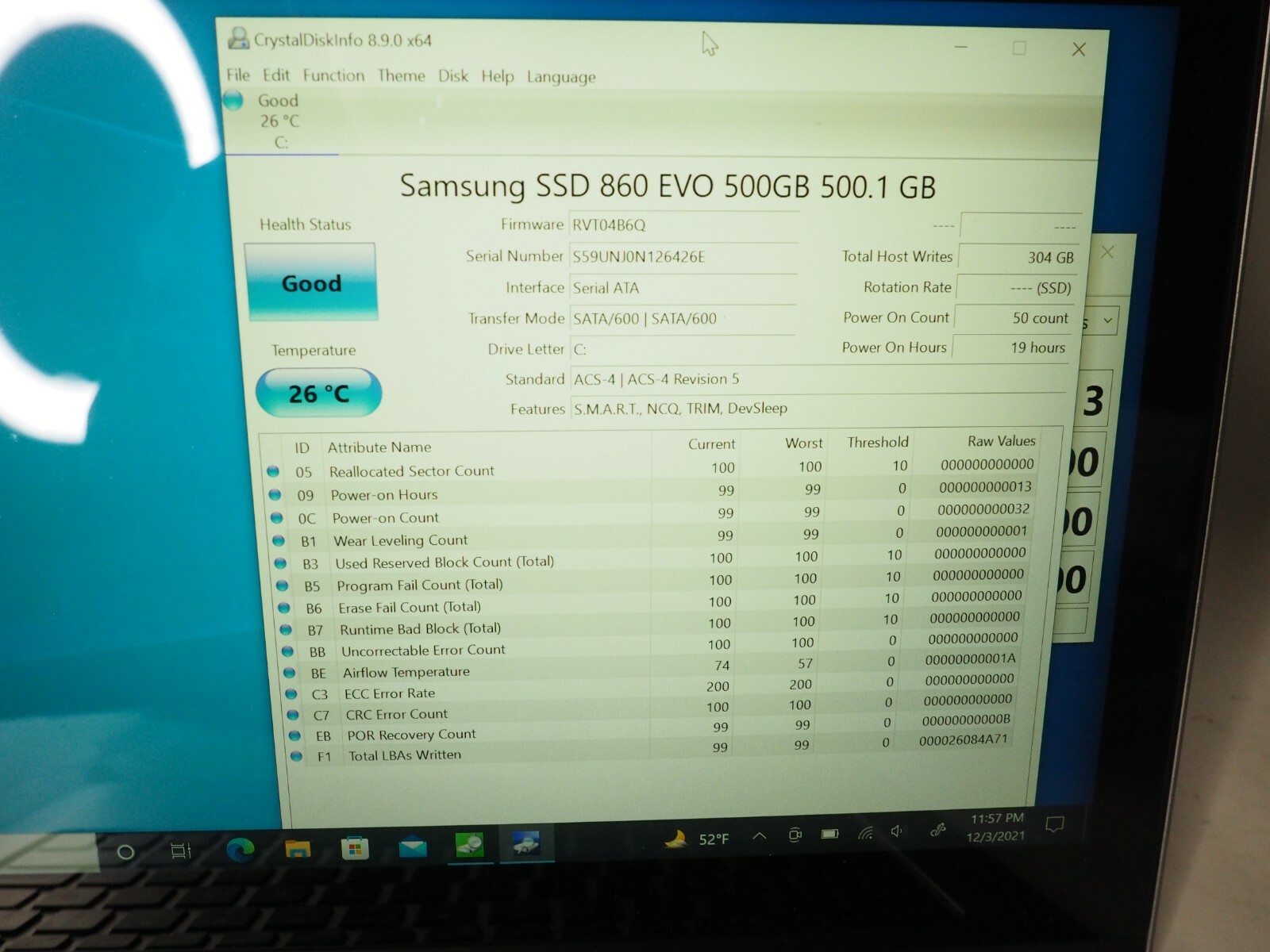
Task: Open File Explorer from taskbar
Action: pyautogui.click(x=298, y=850)
